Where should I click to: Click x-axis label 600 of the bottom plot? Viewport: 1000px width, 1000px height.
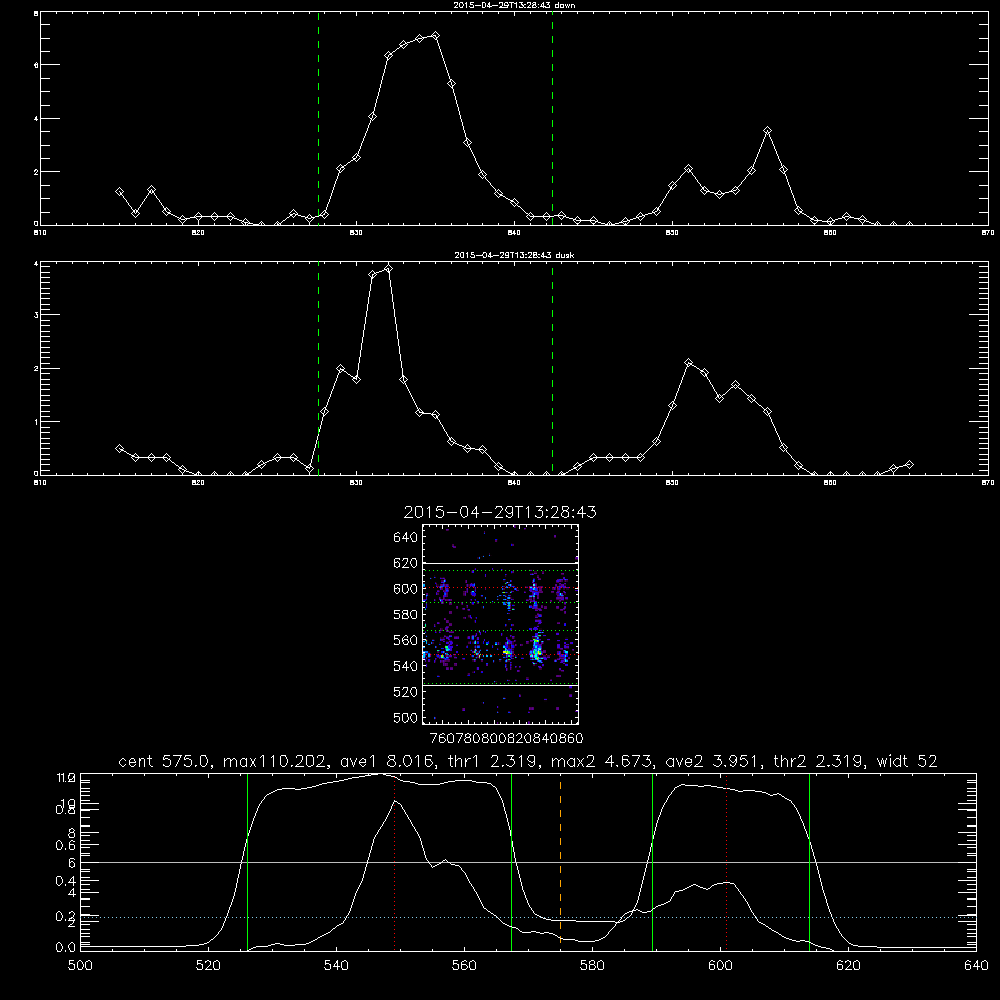tap(721, 966)
